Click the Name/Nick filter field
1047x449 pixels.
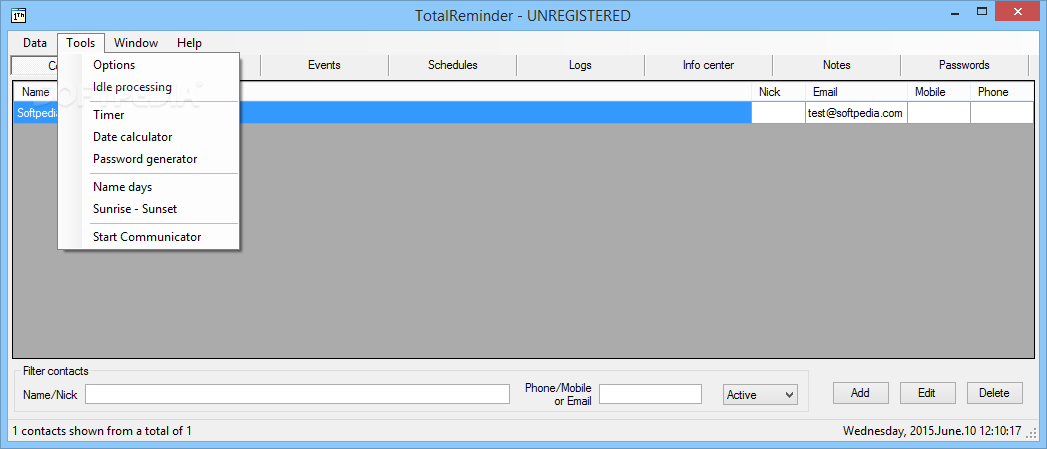pyautogui.click(x=297, y=394)
